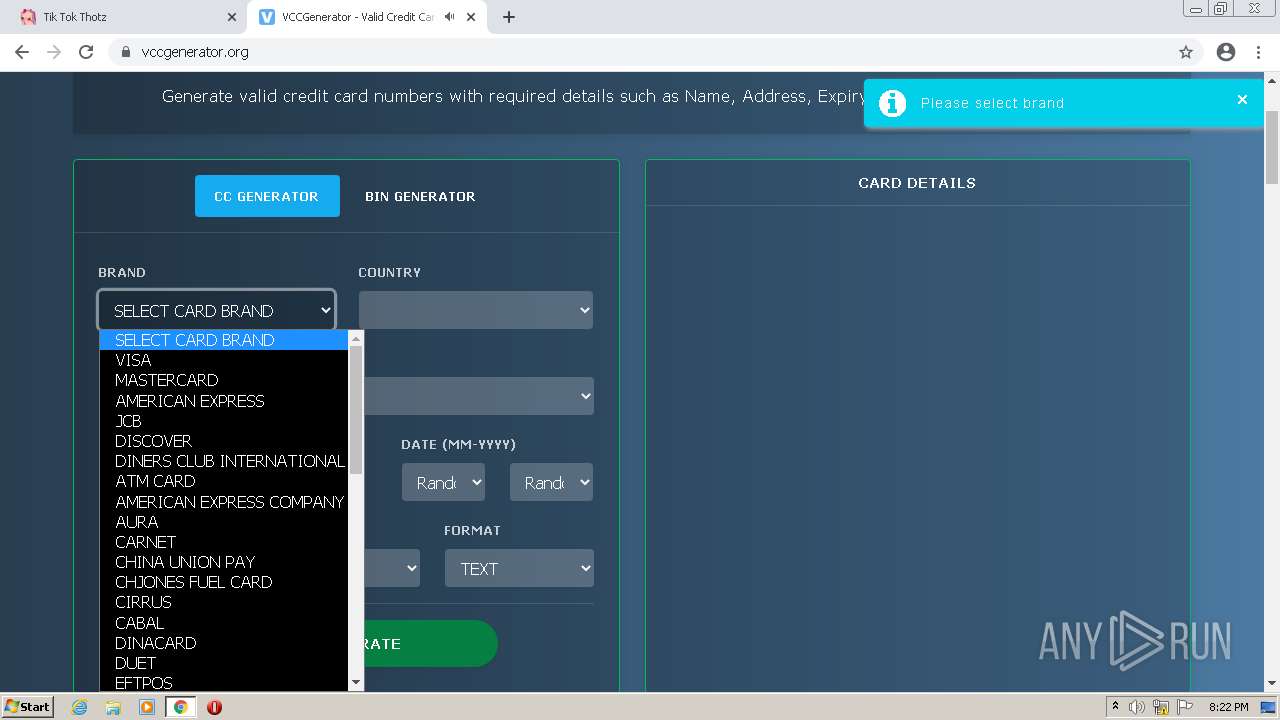The width and height of the screenshot is (1280, 720).
Task: Go back using the browser back arrow
Action: (x=22, y=52)
